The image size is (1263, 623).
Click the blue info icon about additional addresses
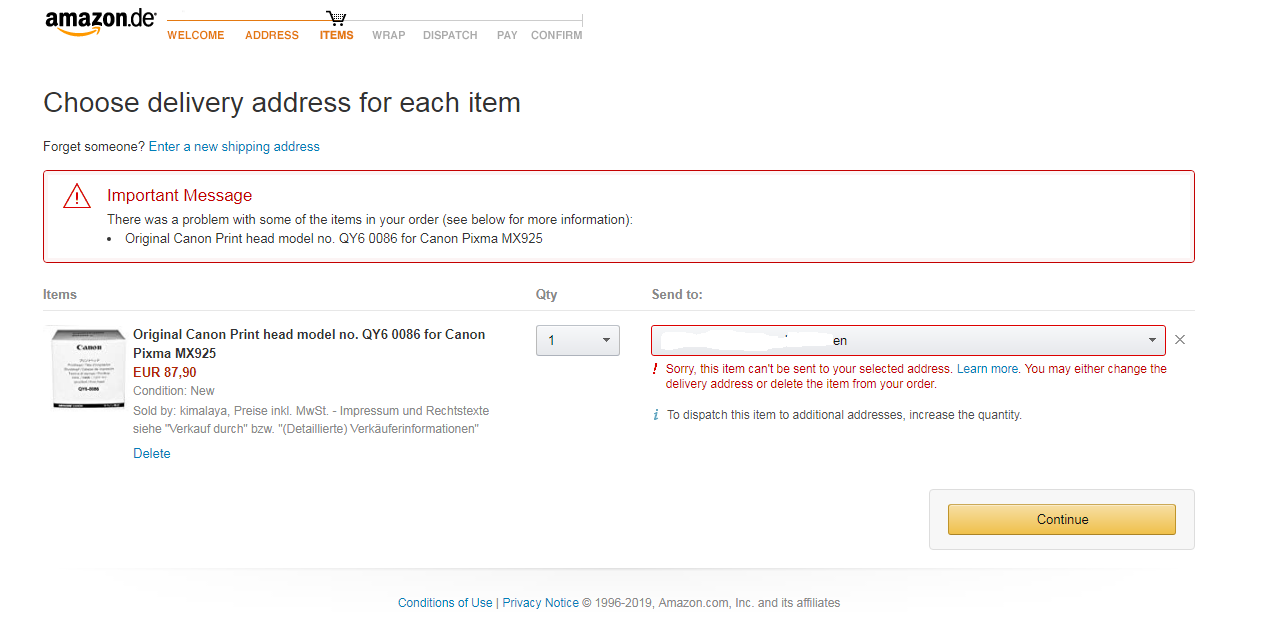click(x=656, y=415)
